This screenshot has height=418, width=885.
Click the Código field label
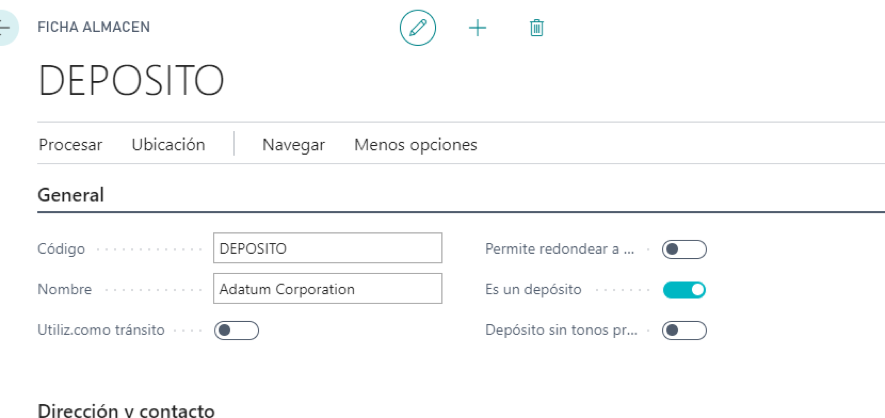(61, 249)
